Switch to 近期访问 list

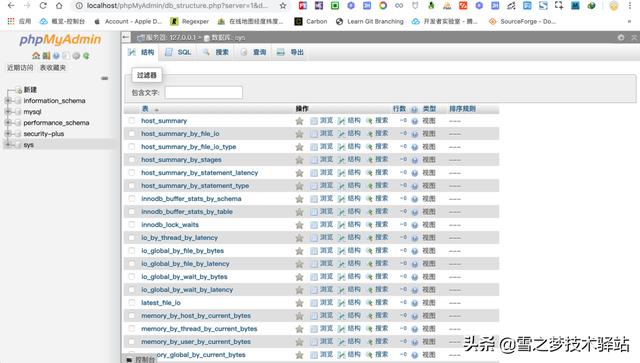(20, 68)
